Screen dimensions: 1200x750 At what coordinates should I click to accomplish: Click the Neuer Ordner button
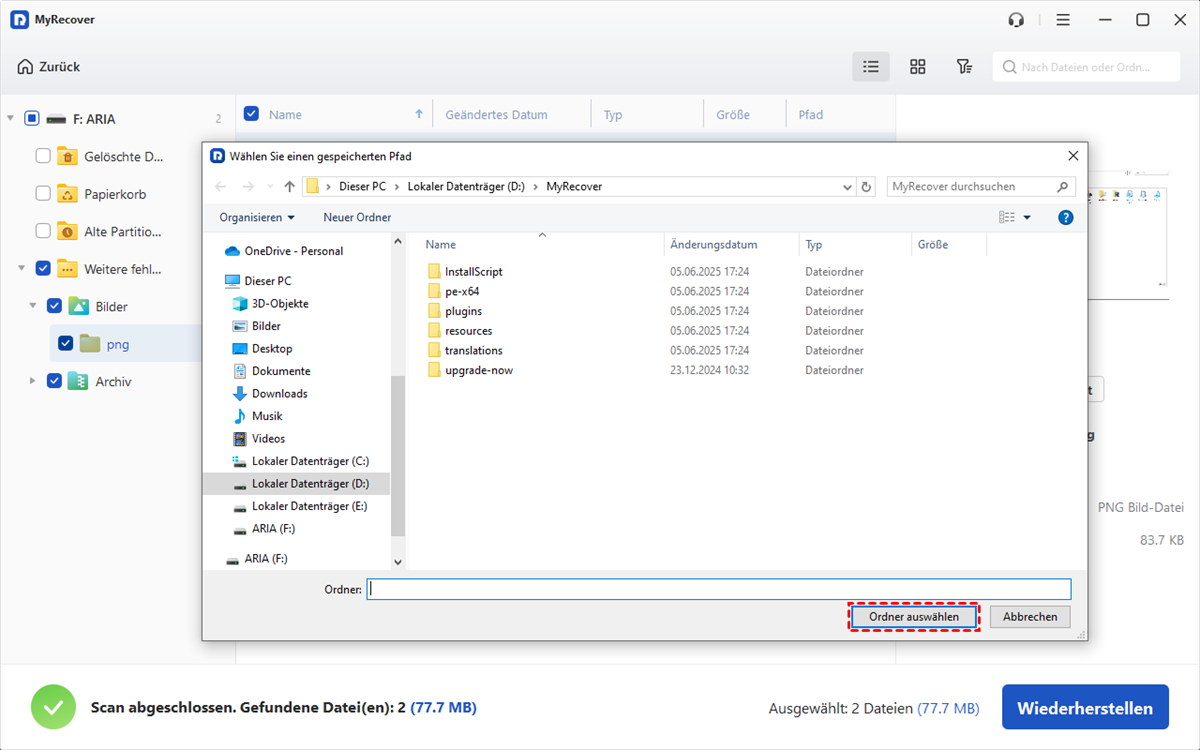tap(357, 217)
